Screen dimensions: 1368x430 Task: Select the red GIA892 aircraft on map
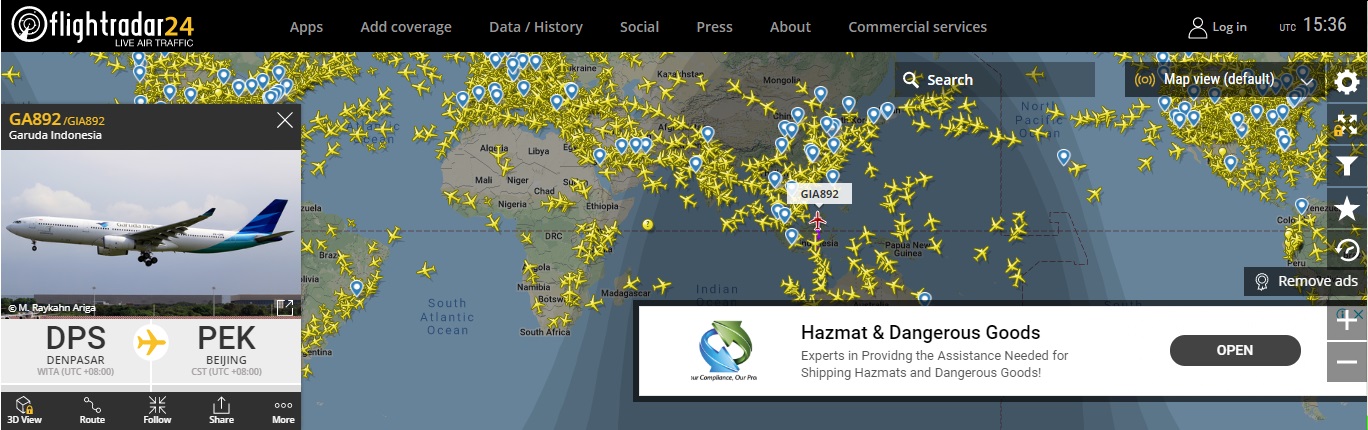818,222
